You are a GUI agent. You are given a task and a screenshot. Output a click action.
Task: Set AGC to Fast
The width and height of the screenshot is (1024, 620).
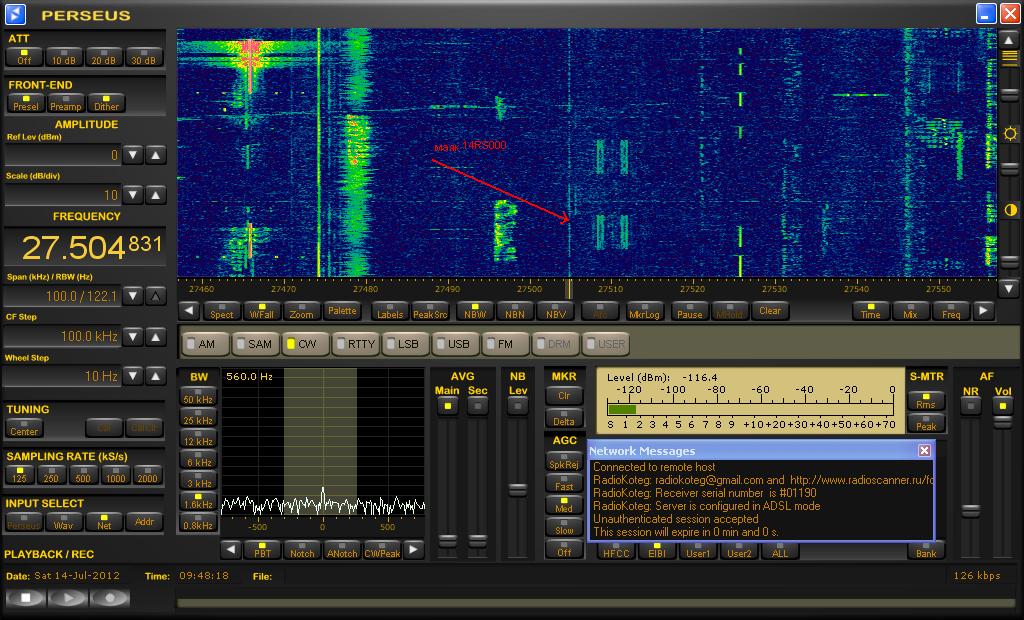(564, 483)
